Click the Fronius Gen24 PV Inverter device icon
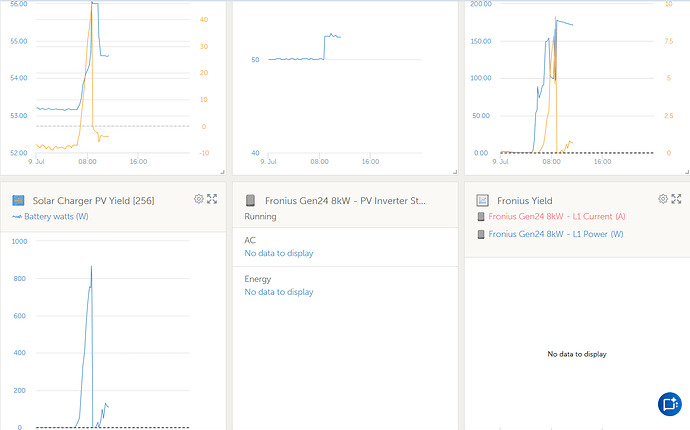 (x=250, y=200)
